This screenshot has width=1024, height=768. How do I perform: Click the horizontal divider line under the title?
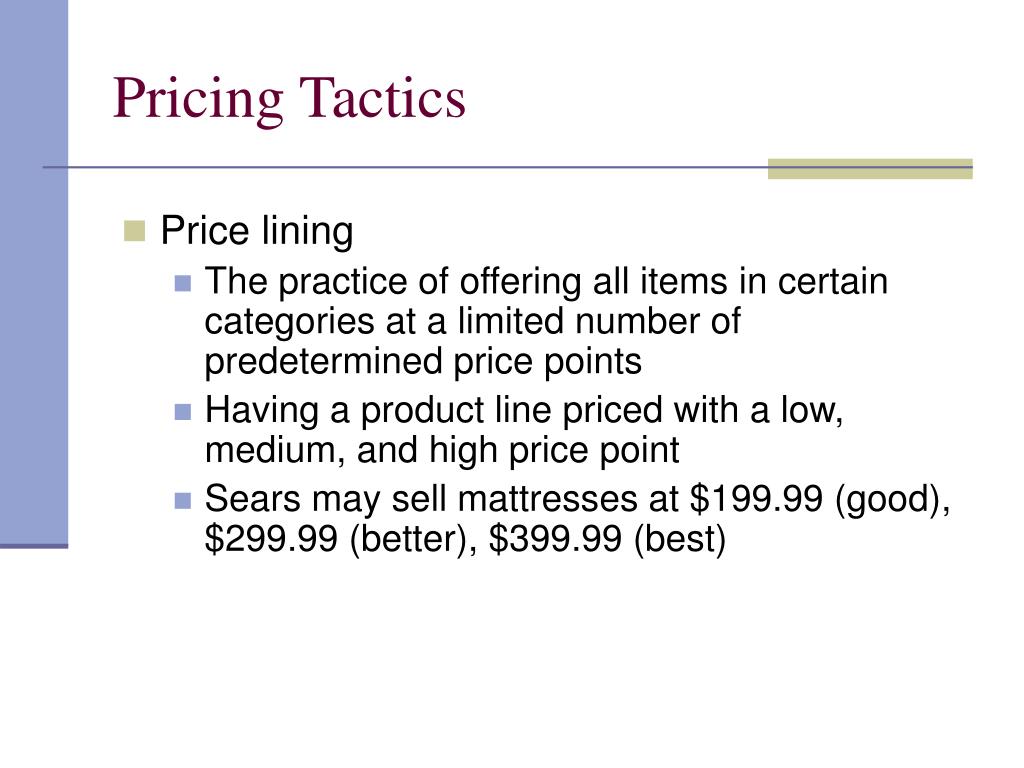[x=405, y=168]
